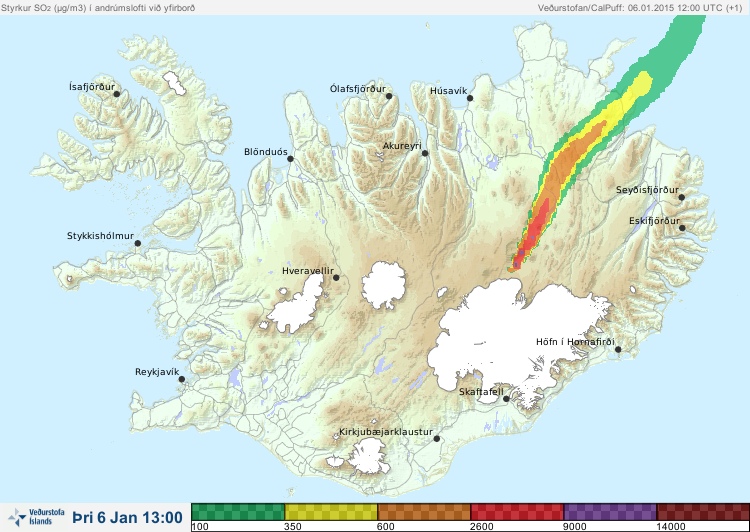Click the Akureyri city marker dot
This screenshot has height=532, width=750.
425,153
